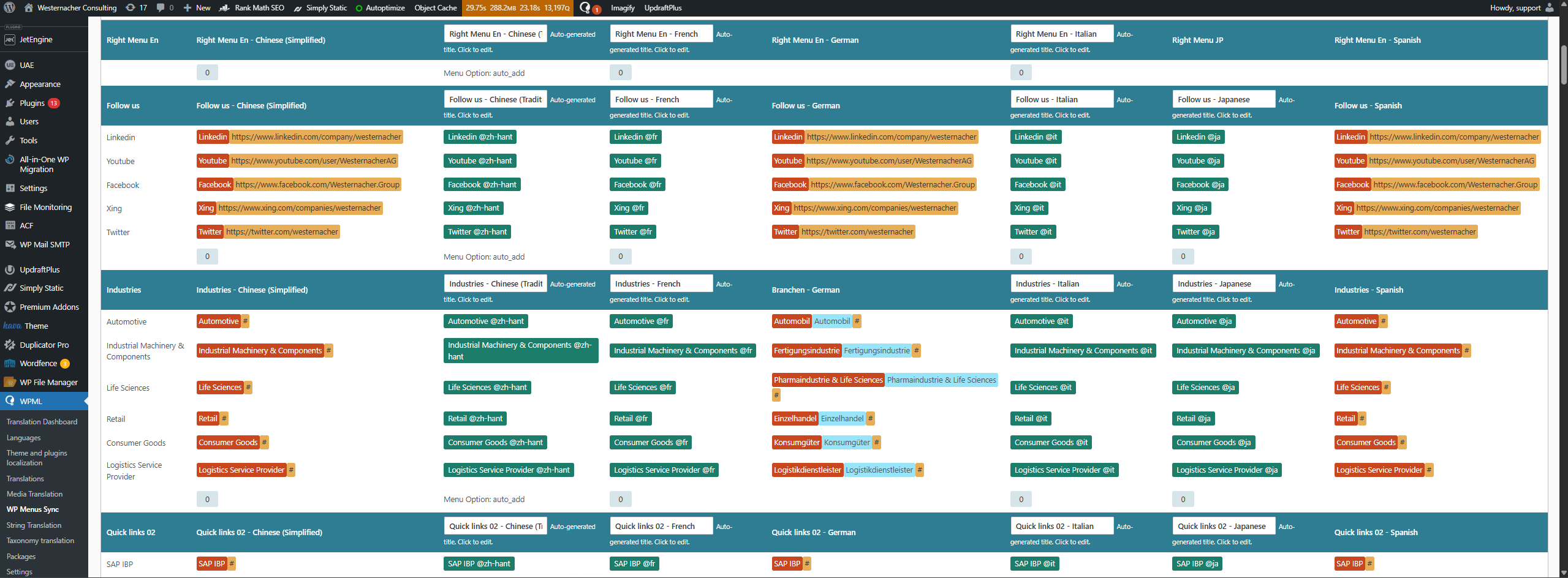Image resolution: width=1568 pixels, height=578 pixels.
Task: Open UpdraftPlus in the admin bar
Action: pyautogui.click(x=663, y=8)
